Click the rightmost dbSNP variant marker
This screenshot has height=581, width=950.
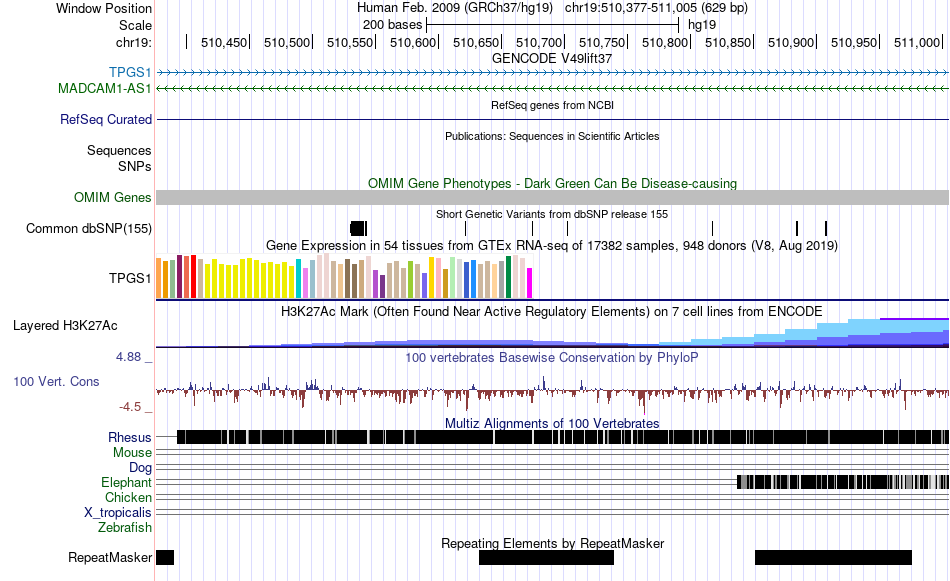[x=826, y=228]
